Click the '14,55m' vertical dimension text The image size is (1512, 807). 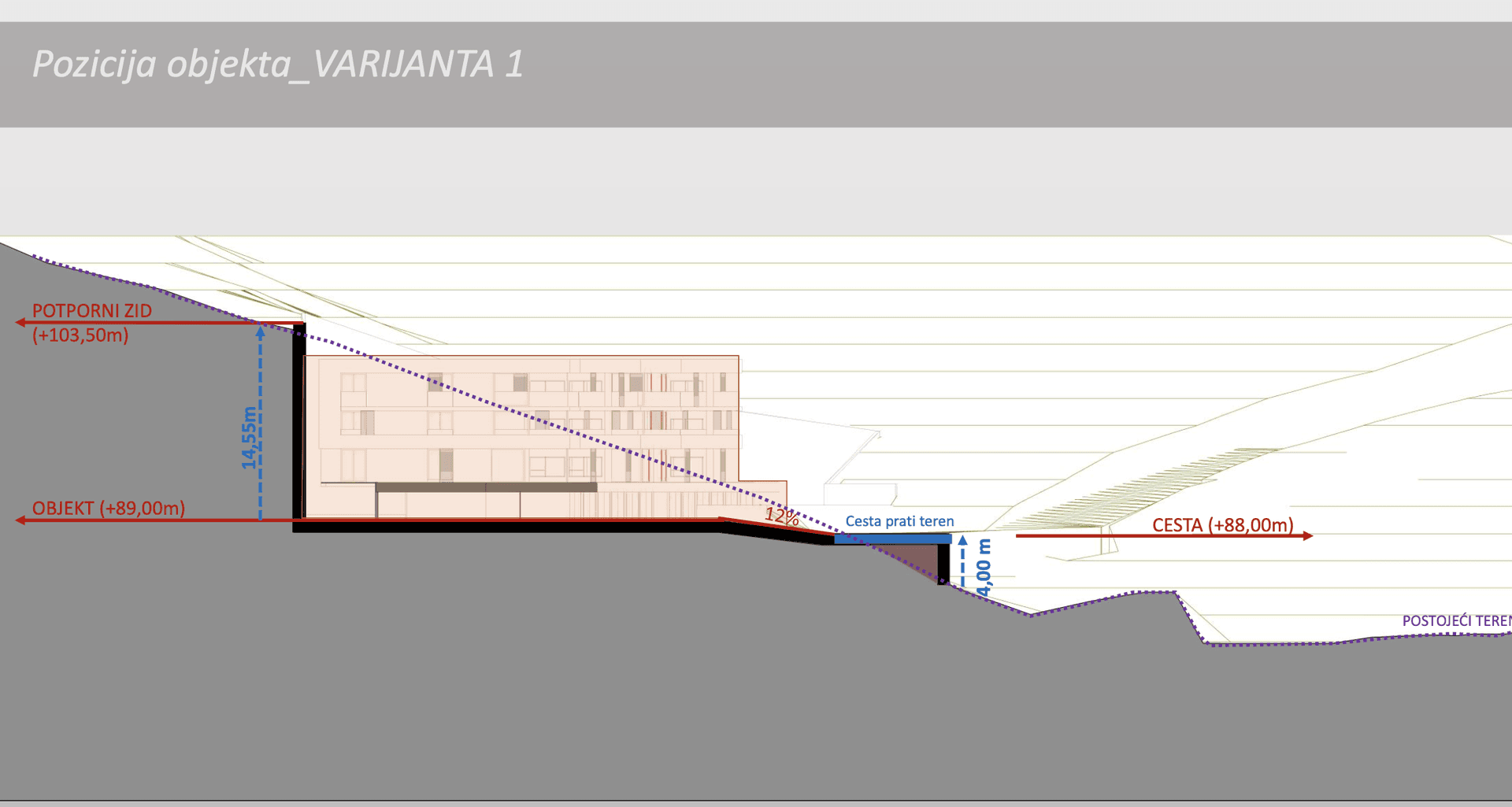[x=249, y=439]
